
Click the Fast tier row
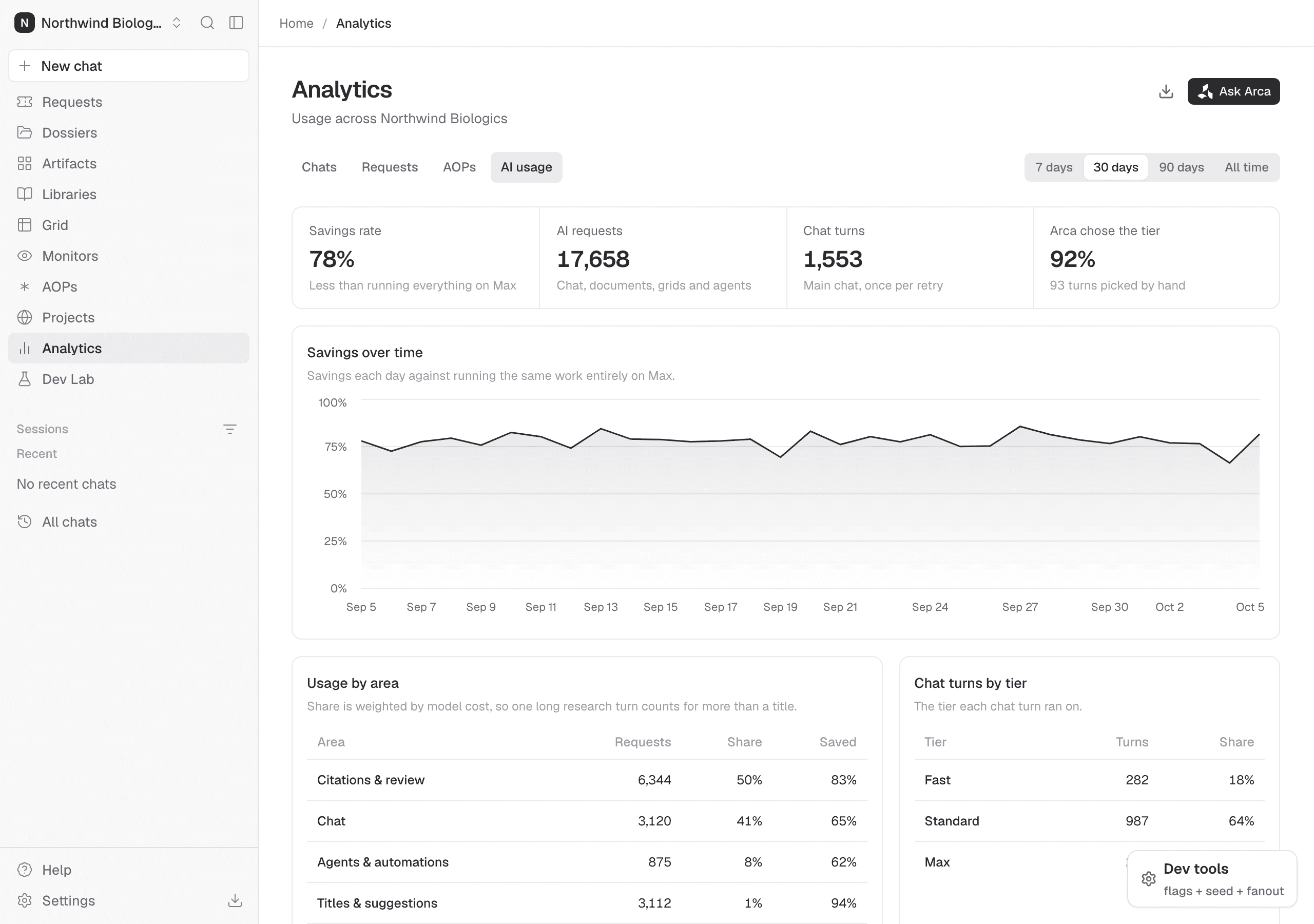(1089, 780)
